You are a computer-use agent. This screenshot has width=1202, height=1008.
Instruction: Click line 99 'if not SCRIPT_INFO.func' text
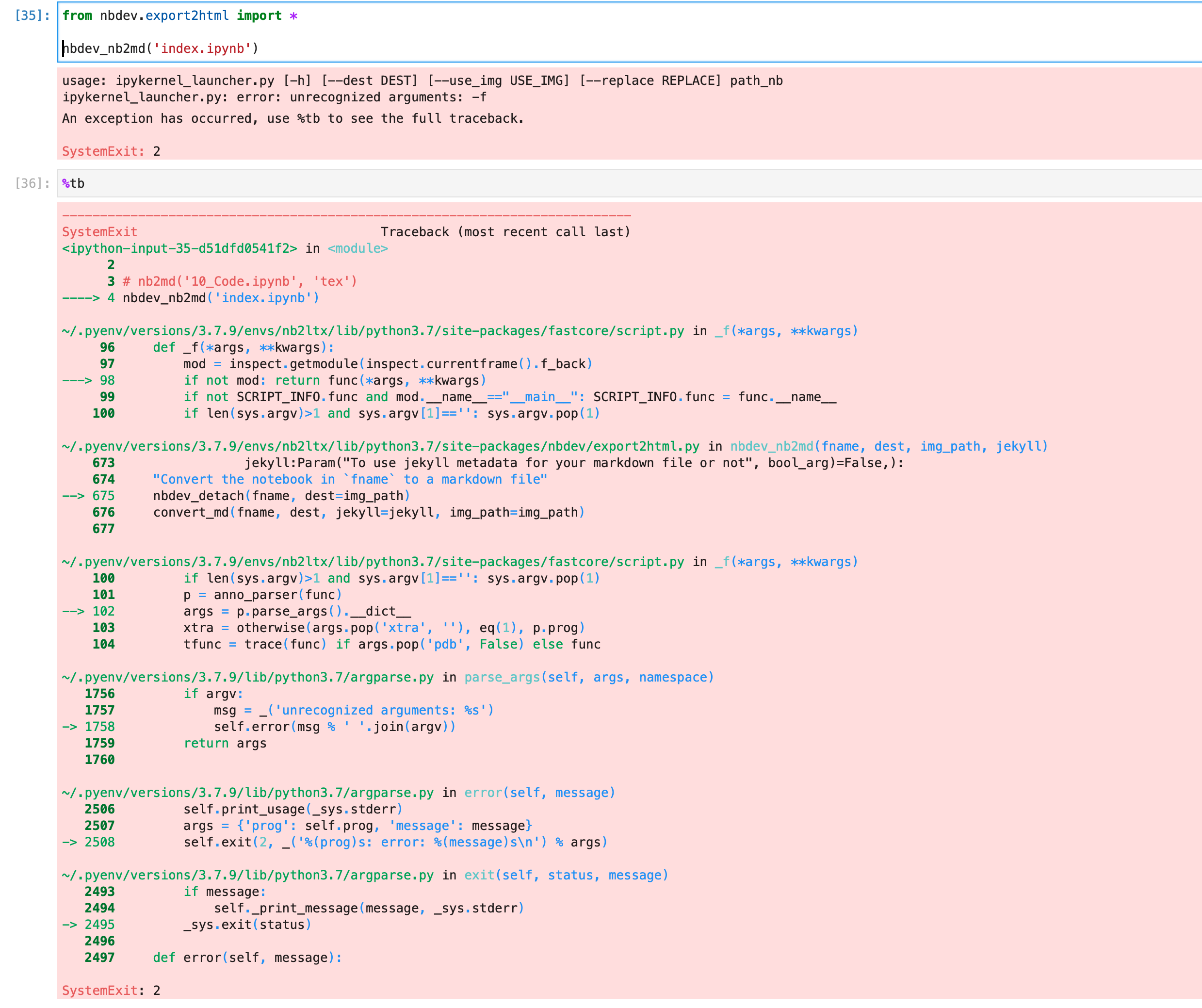pos(509,397)
